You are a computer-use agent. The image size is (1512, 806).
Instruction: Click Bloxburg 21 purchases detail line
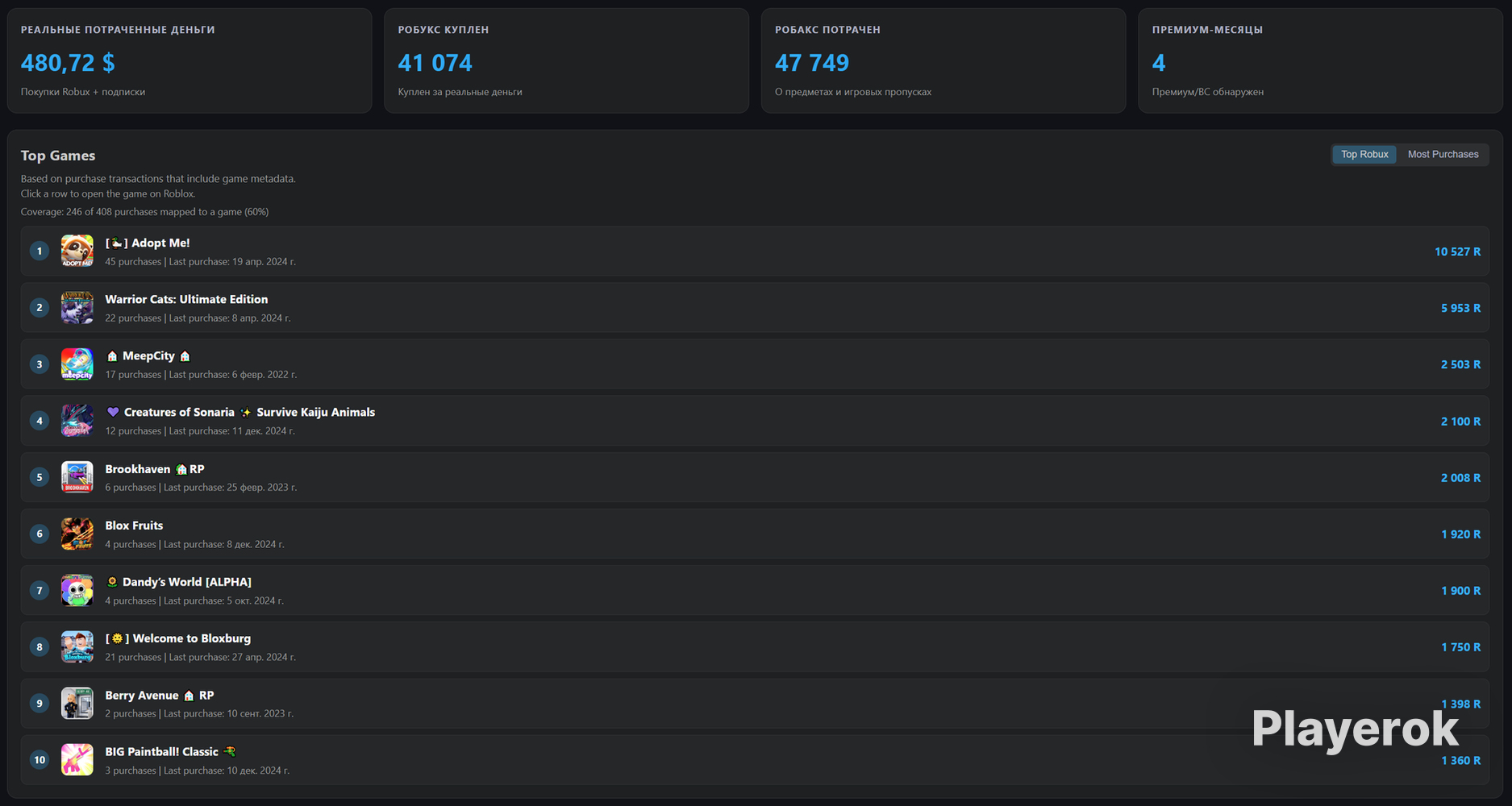click(x=200, y=657)
